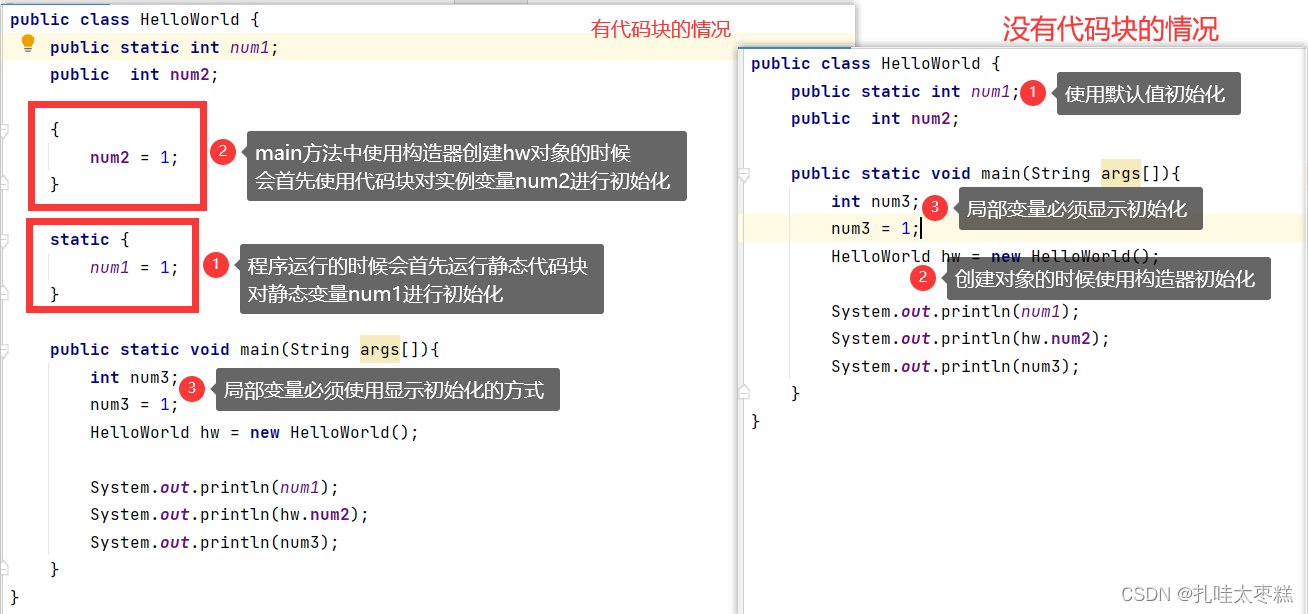Click 'num2 = 1;' inside the instance block
1308x614 pixels.
pyautogui.click(x=134, y=158)
